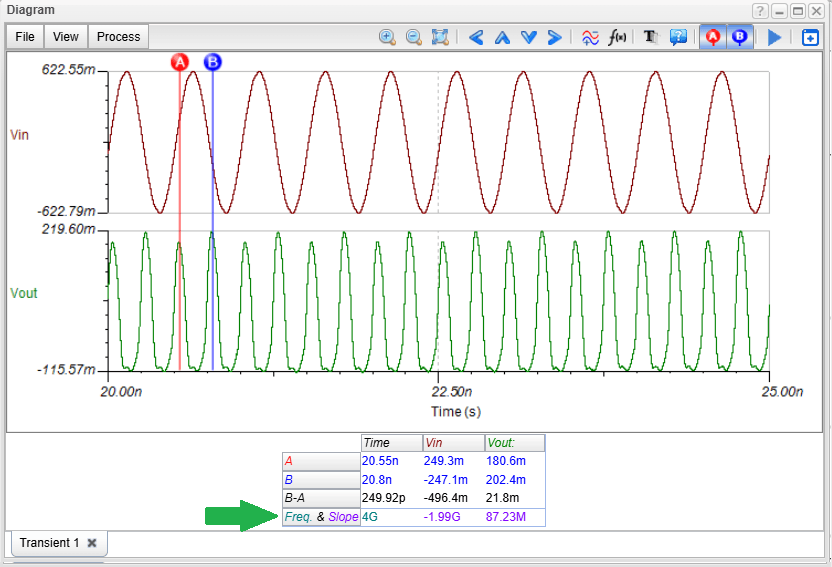The width and height of the screenshot is (832, 567).
Task: Click the zoom-to-fit icon
Action: pyautogui.click(x=440, y=37)
